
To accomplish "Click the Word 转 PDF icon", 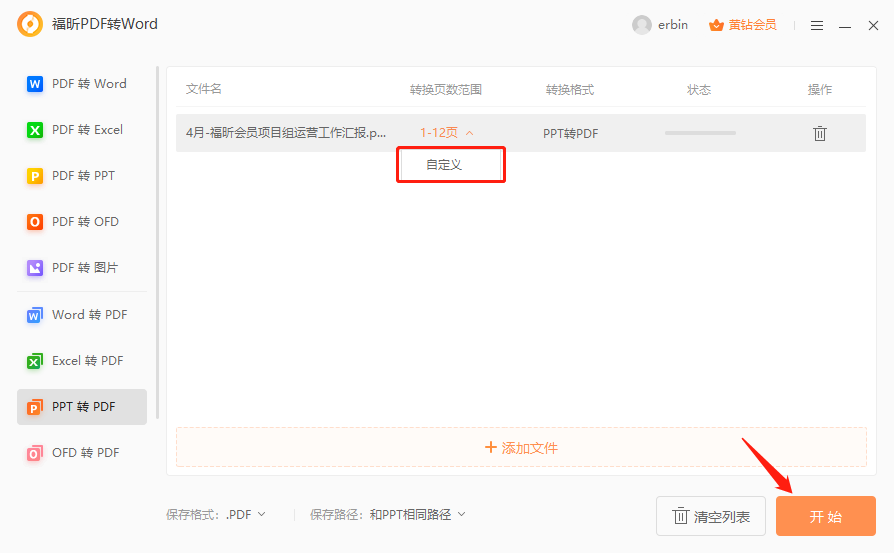I will [x=35, y=315].
